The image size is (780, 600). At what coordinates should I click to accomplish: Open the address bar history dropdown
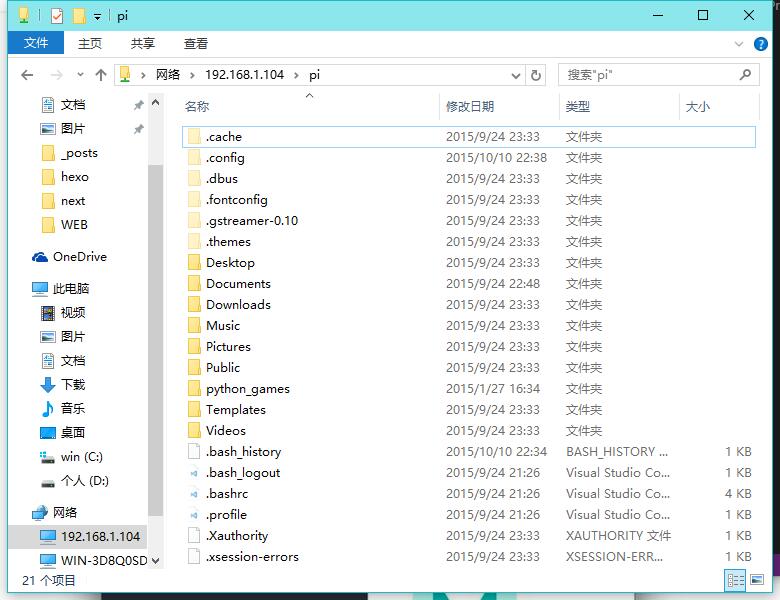point(516,75)
